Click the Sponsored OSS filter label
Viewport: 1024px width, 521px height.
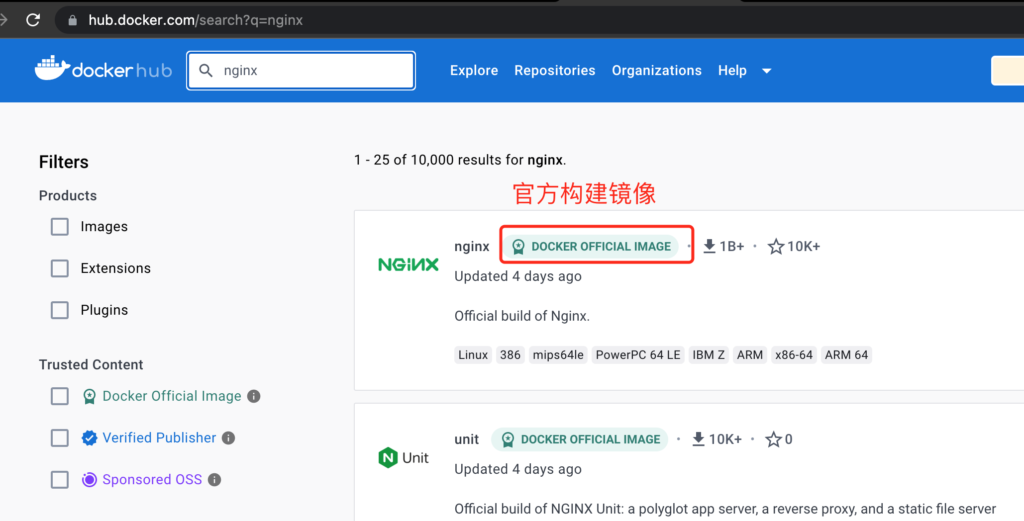(152, 480)
